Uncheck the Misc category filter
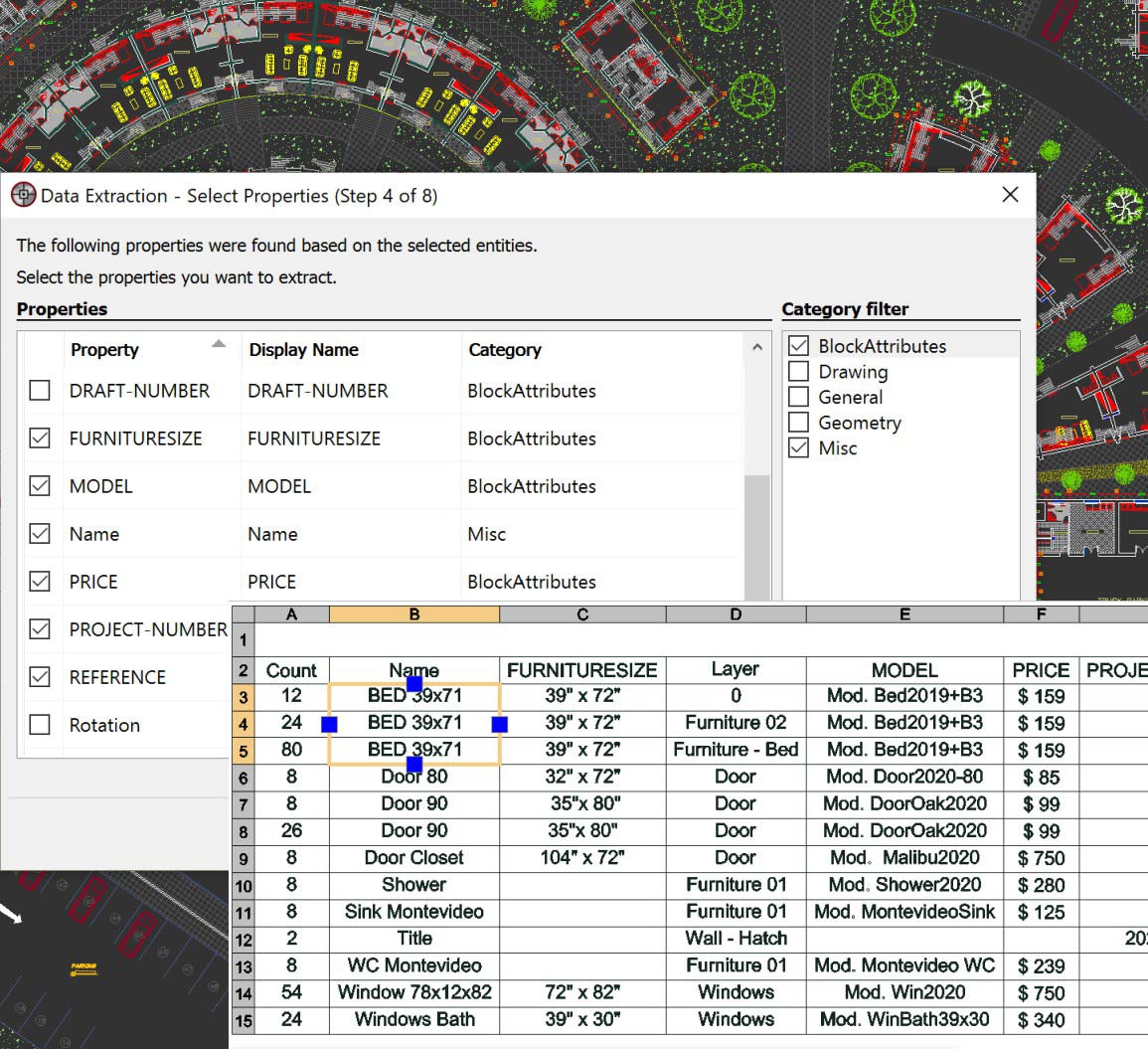This screenshot has width=1148, height=1049. [x=797, y=447]
